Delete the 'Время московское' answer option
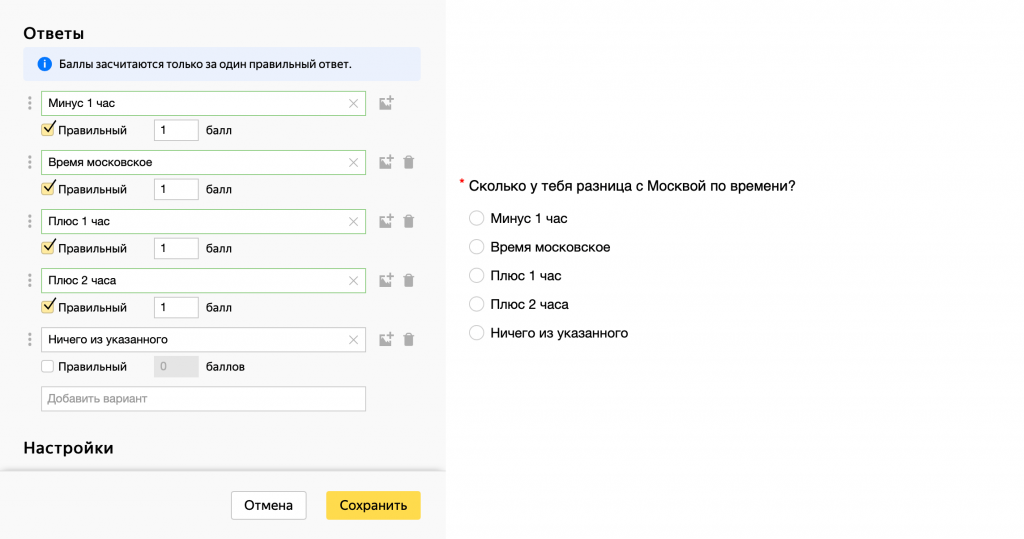 (x=409, y=162)
